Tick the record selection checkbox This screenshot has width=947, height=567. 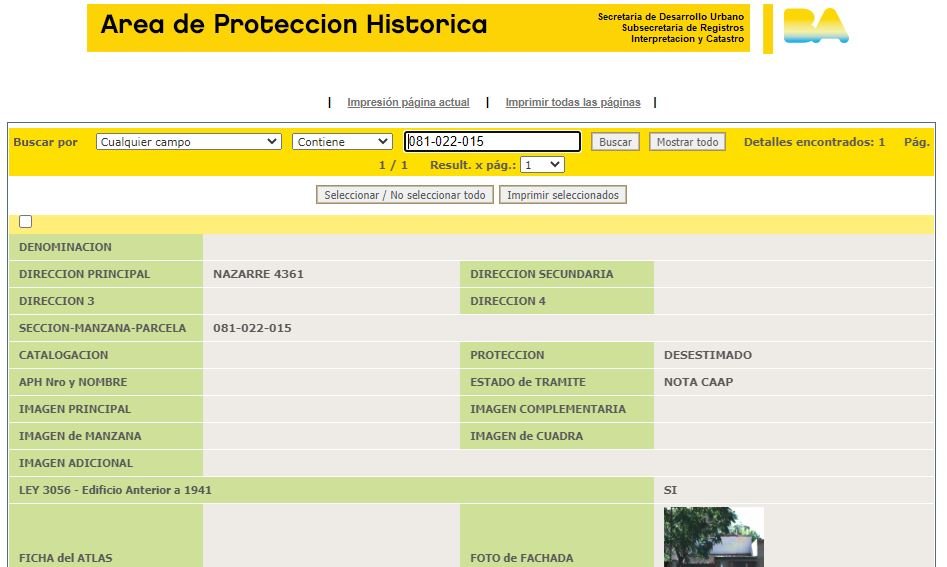click(x=25, y=222)
